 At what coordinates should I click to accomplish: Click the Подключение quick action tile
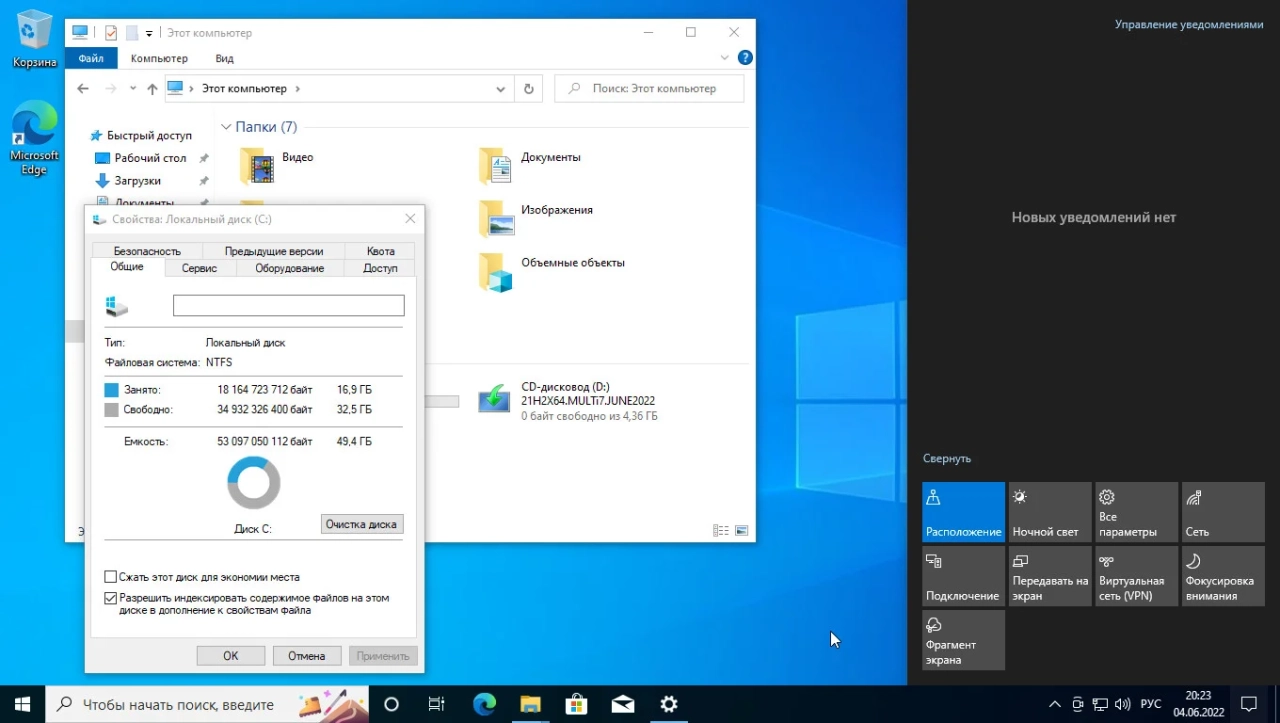point(963,575)
